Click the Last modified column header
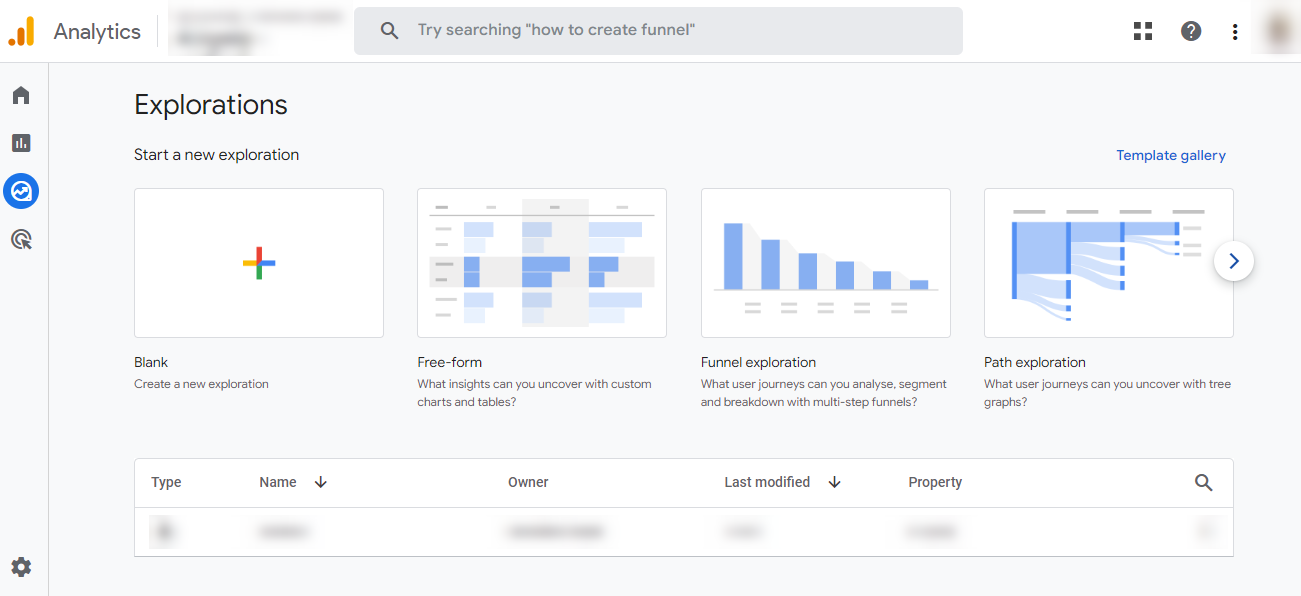The width and height of the screenshot is (1301, 596). pyautogui.click(x=767, y=482)
